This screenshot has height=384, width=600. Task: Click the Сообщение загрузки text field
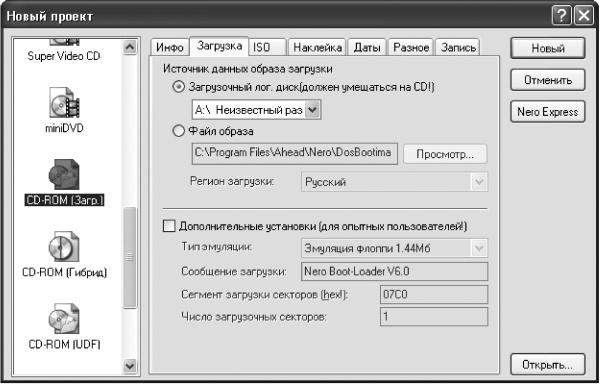[x=395, y=272]
